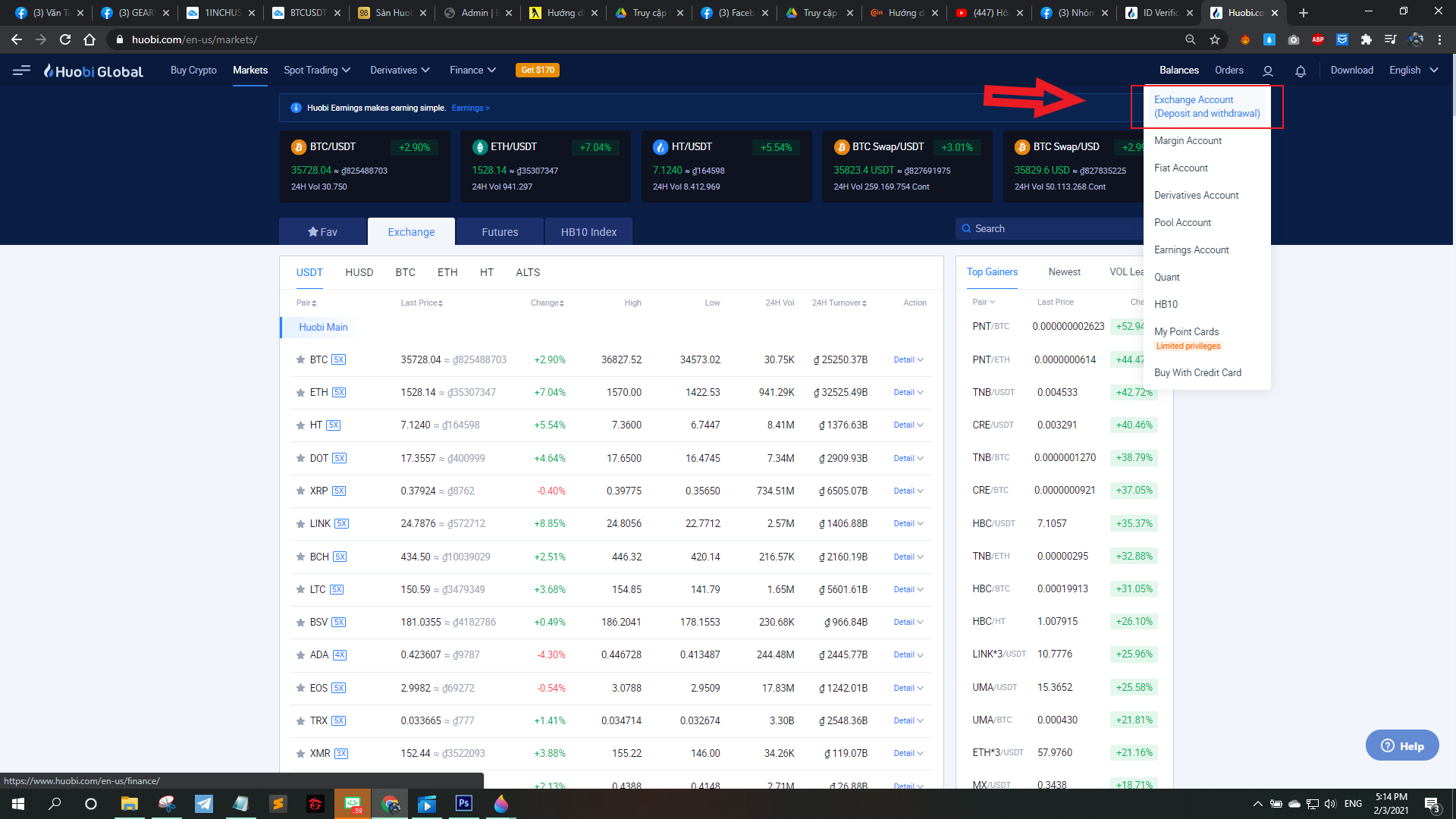Open the hamburger menu beside Huobi logo
1456x819 pixels.
point(21,70)
